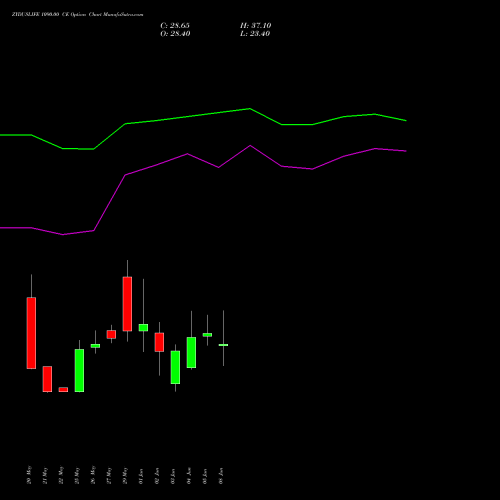Click the 04 Jun date label
Image resolution: width=500 pixels, height=500 pixels.
pos(189,476)
